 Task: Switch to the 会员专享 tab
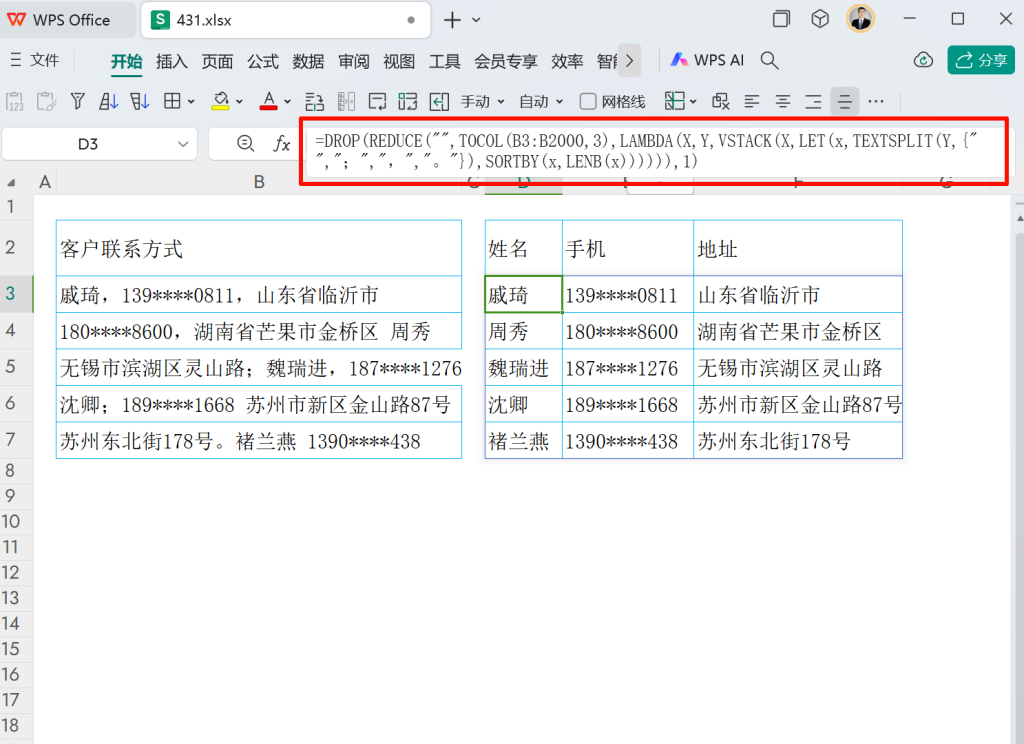pos(505,61)
